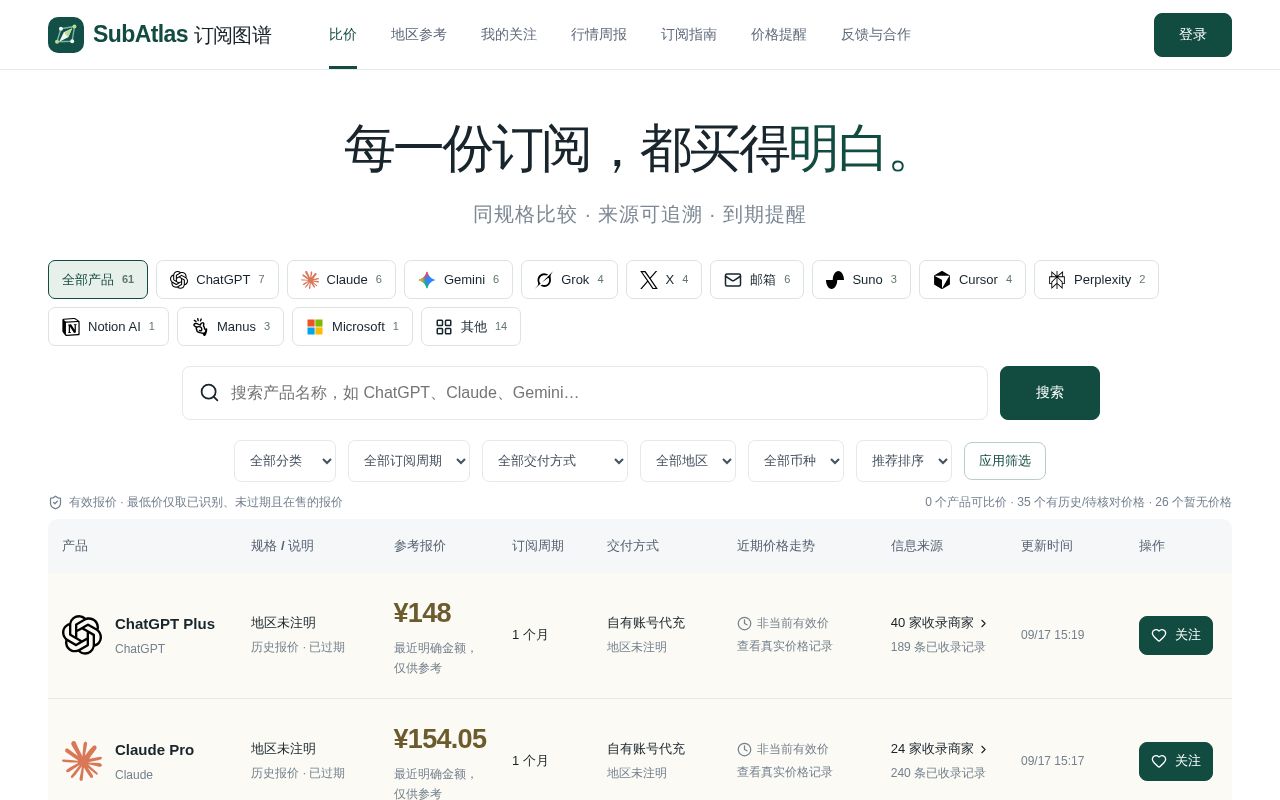Open 40 家收录商家 link
Viewport: 1280px width, 800px height.
coord(939,623)
